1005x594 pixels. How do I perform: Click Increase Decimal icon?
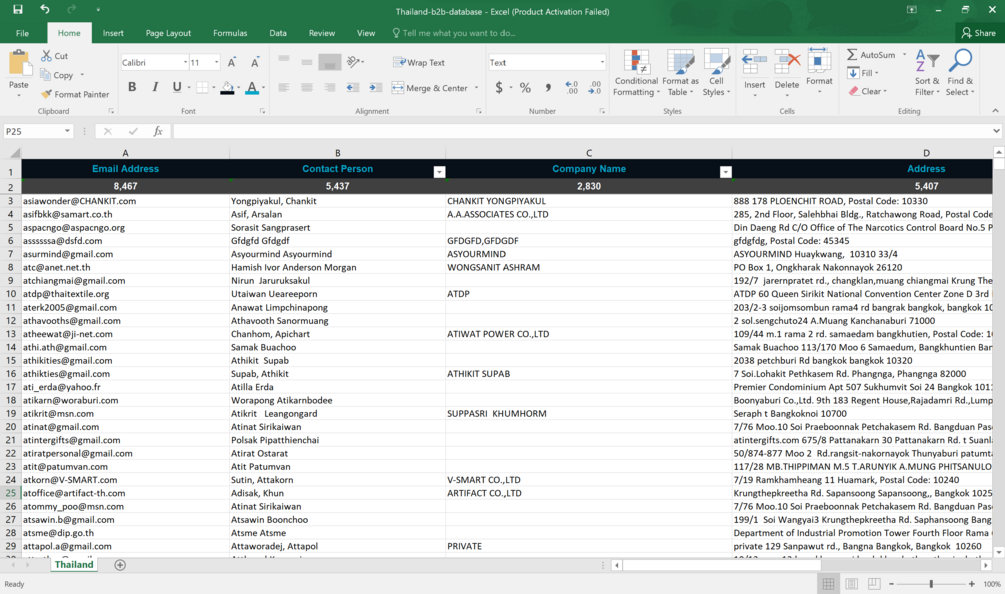tap(571, 88)
